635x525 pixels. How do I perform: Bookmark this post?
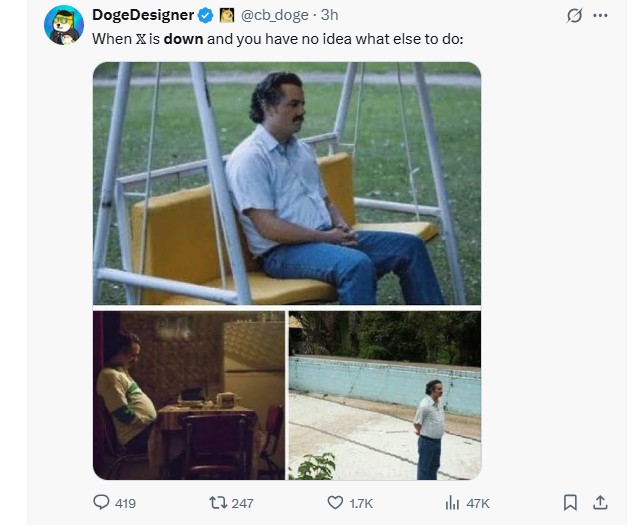point(570,502)
